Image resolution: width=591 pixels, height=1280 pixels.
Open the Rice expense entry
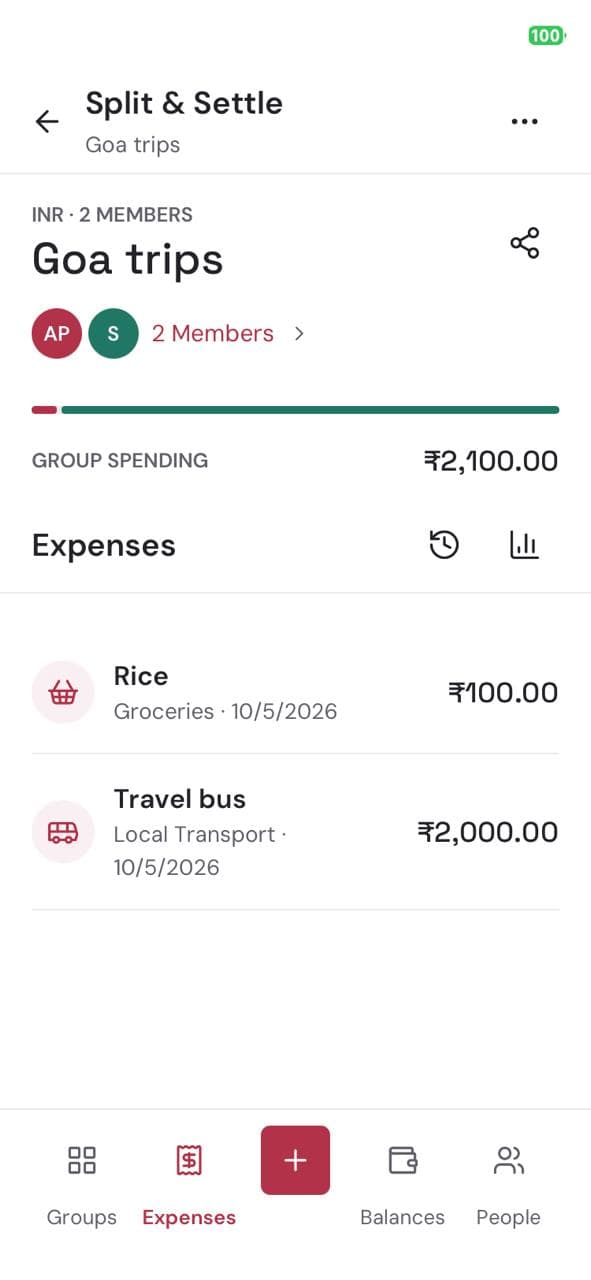point(295,693)
